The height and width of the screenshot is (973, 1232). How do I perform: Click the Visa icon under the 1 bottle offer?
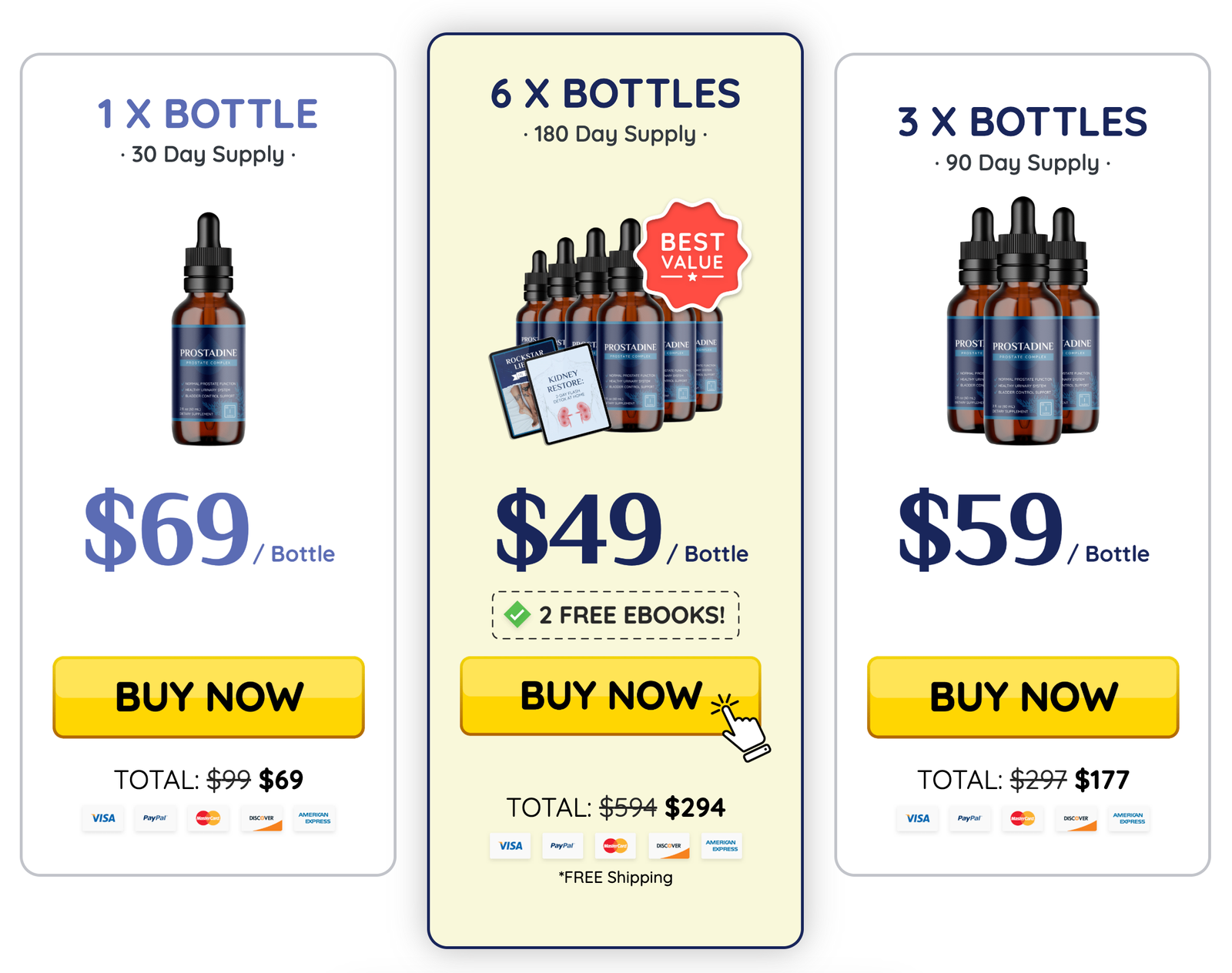pyautogui.click(x=103, y=818)
